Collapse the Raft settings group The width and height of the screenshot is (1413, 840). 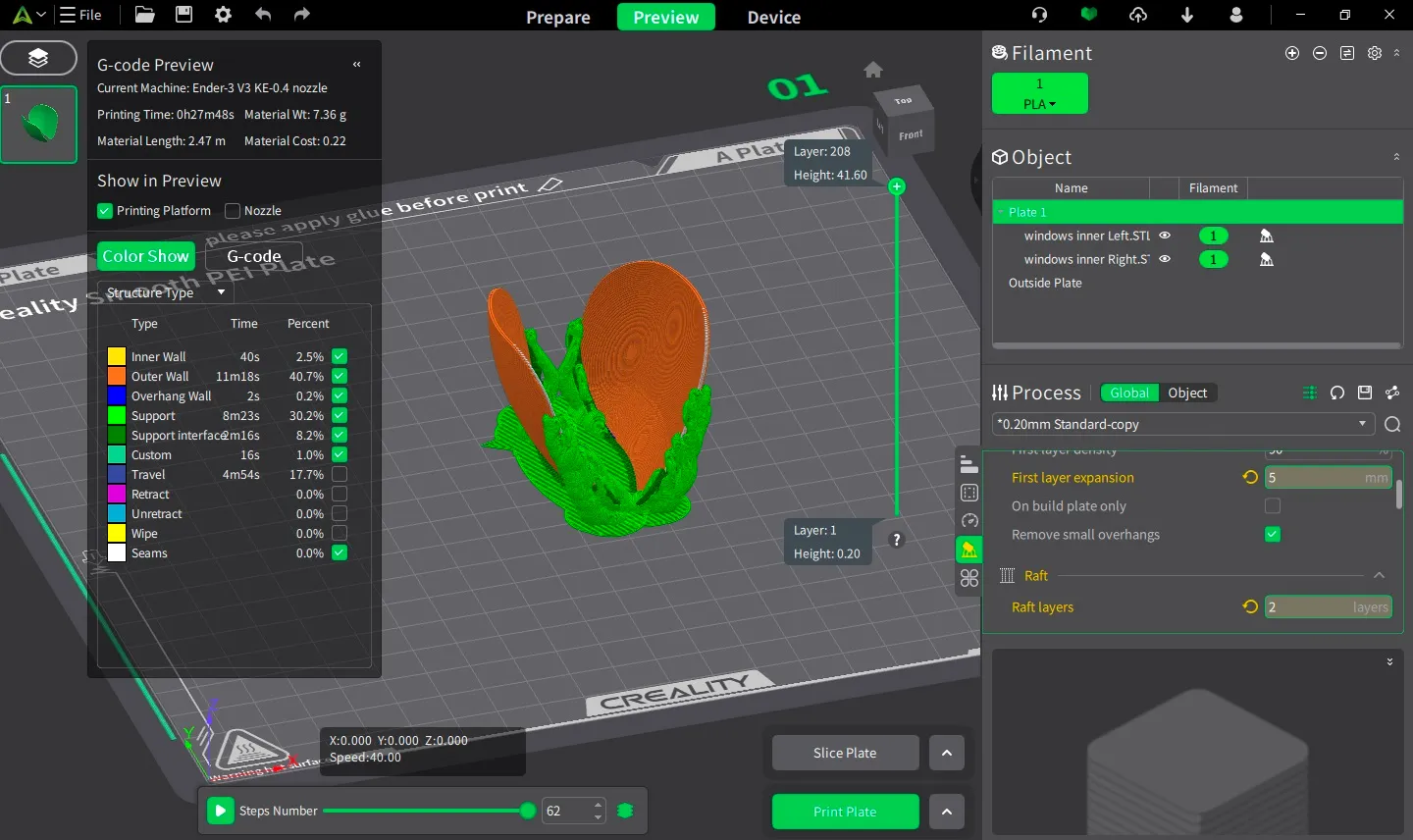[1379, 575]
